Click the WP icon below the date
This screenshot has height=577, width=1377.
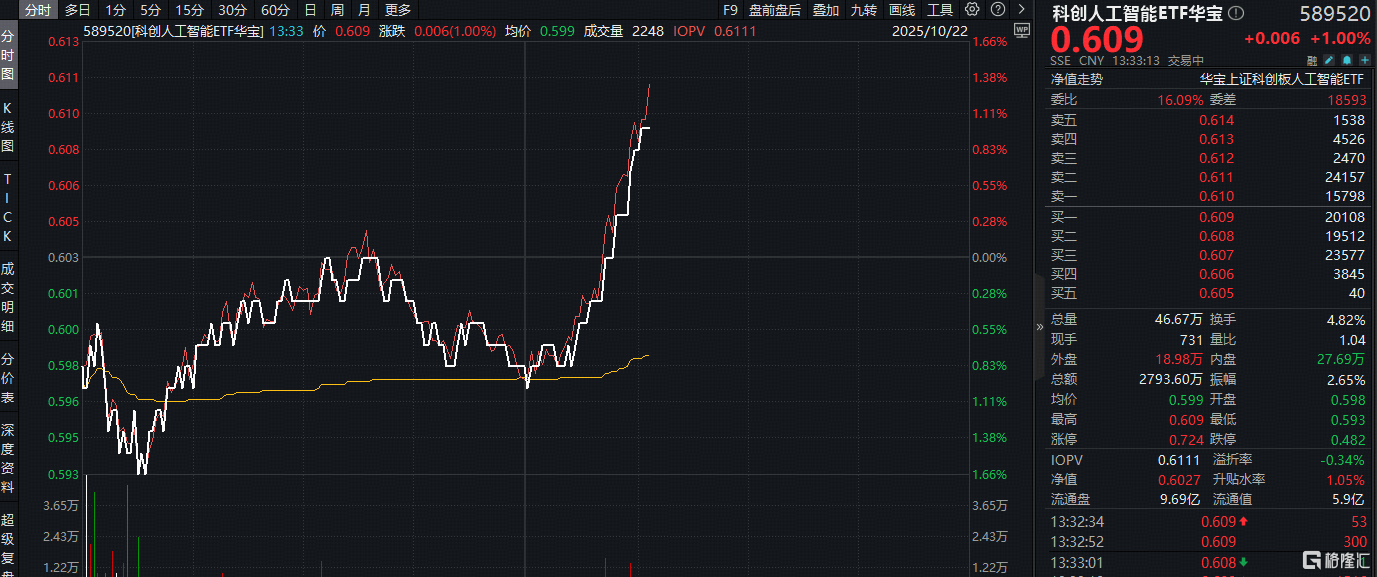(x=1021, y=30)
